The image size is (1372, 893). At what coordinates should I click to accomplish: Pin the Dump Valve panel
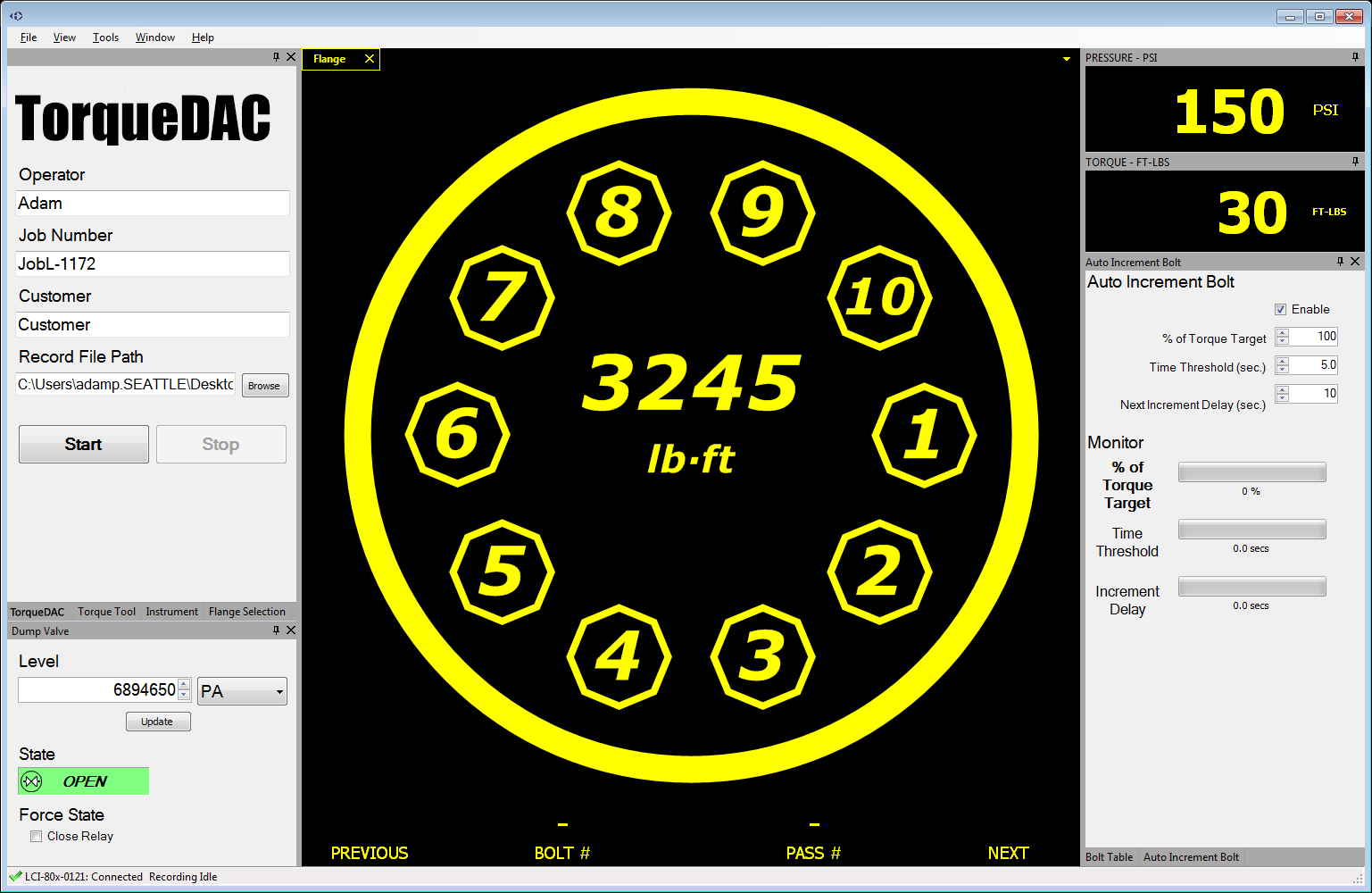click(x=276, y=630)
